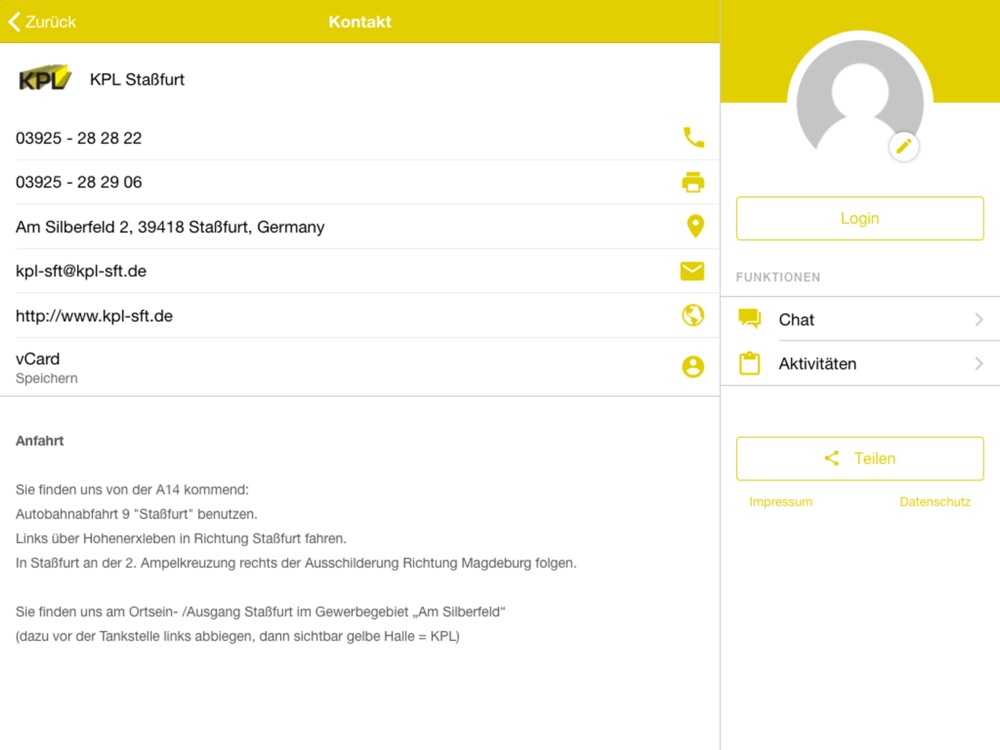The image size is (1000, 750).
Task: Tap the phone call icon
Action: coord(693,137)
